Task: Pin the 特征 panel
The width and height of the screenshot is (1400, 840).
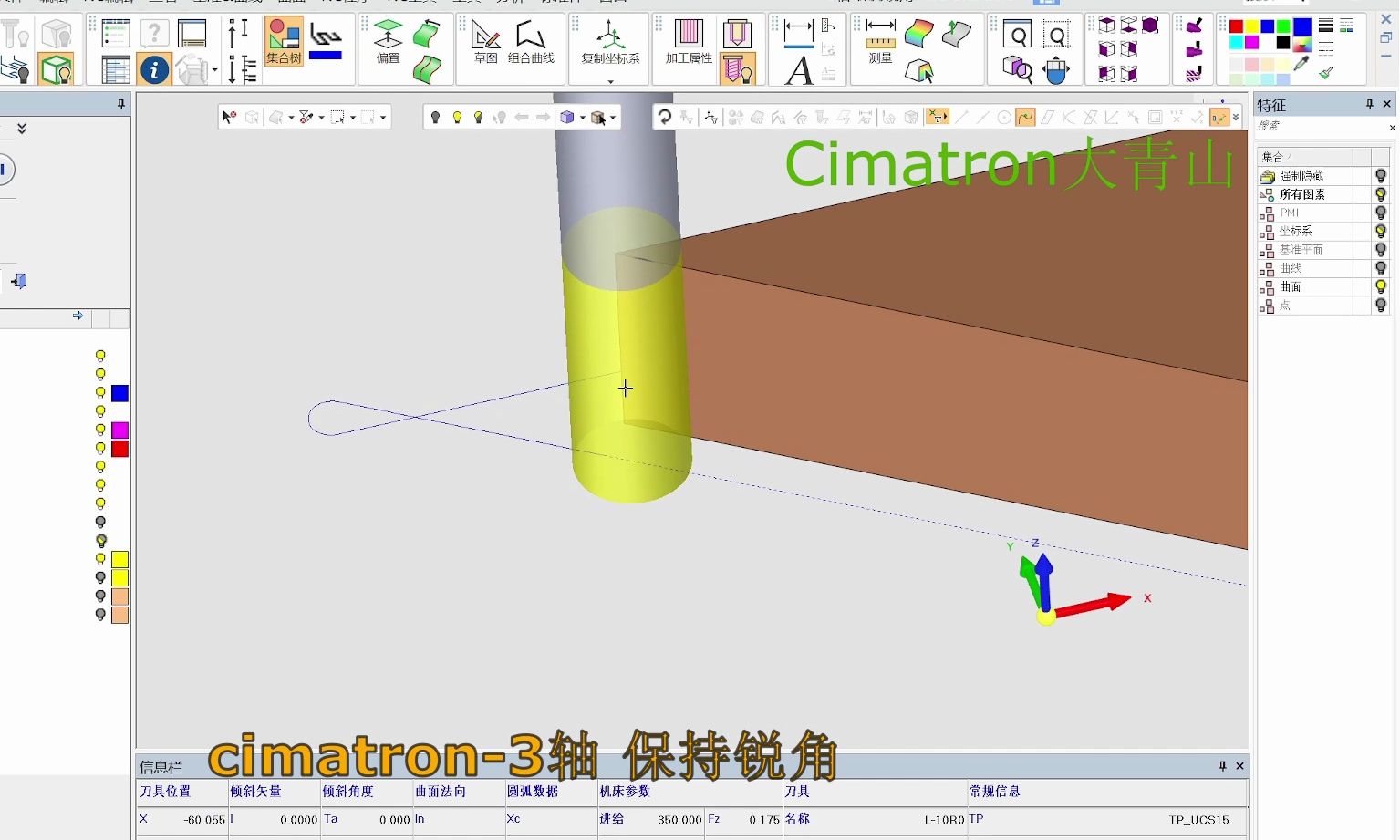Action: click(1369, 105)
